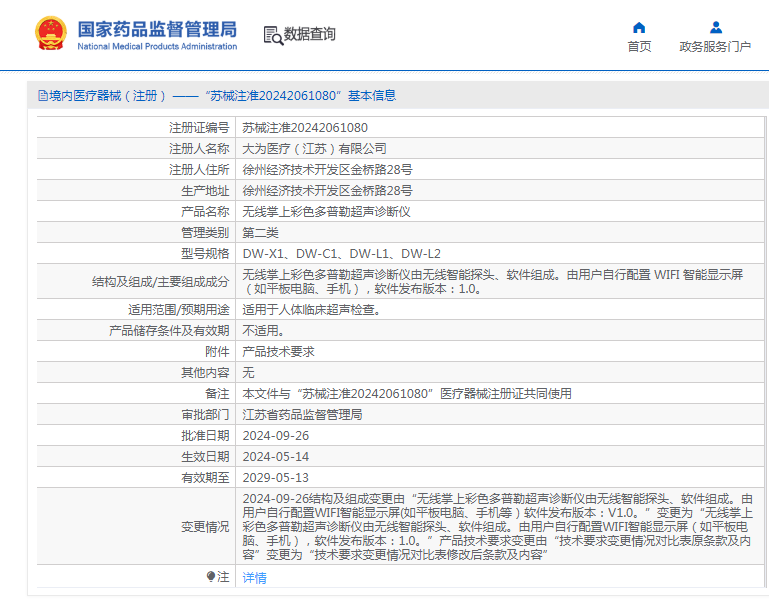Click National Medical Products Administration subtitle
Viewport: 769px width, 599px height.
pos(157,47)
